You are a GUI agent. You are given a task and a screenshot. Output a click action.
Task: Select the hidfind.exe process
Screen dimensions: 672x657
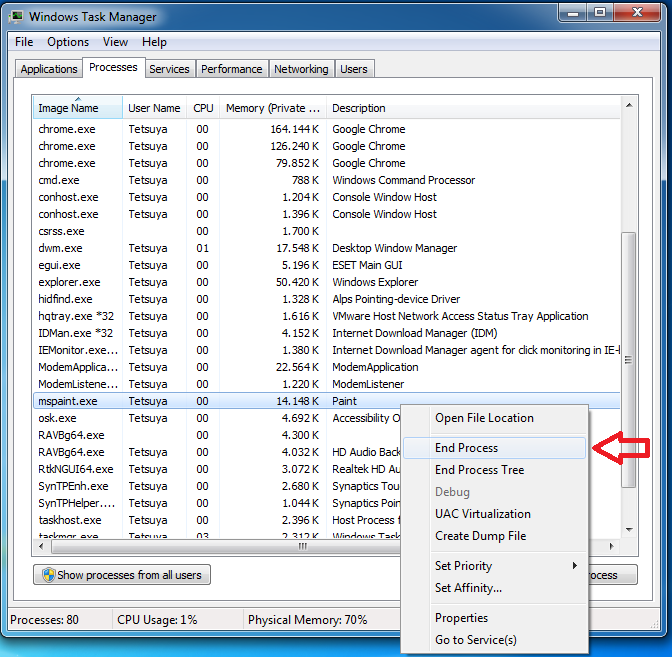coord(327,299)
